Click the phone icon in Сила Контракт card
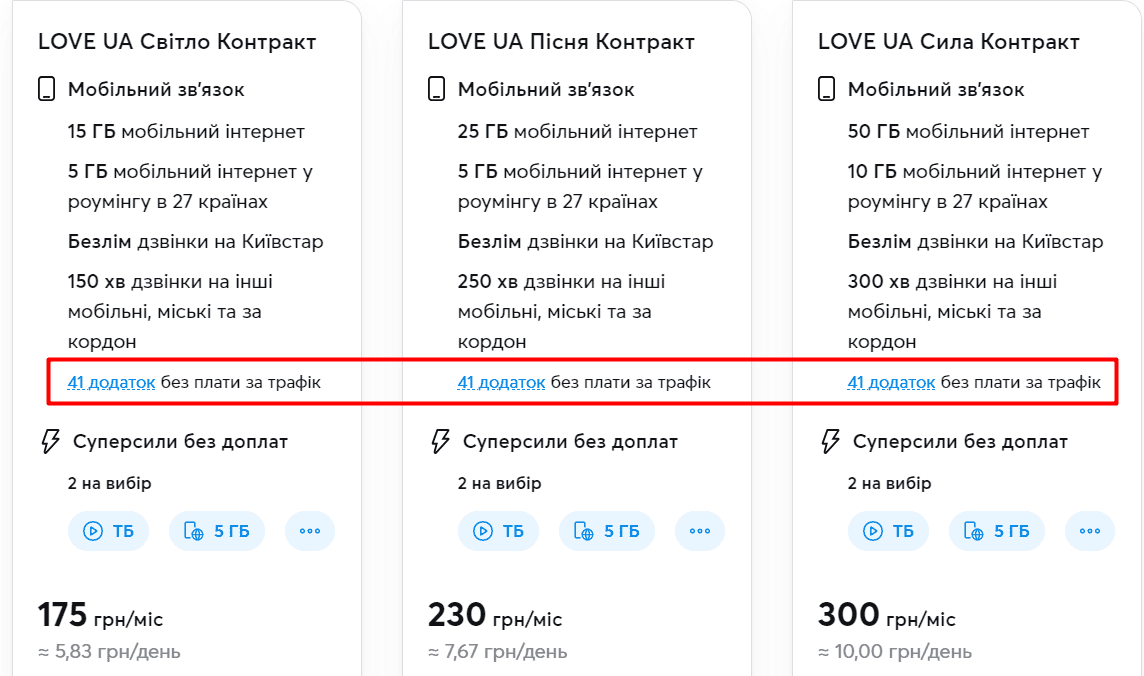 [x=826, y=90]
